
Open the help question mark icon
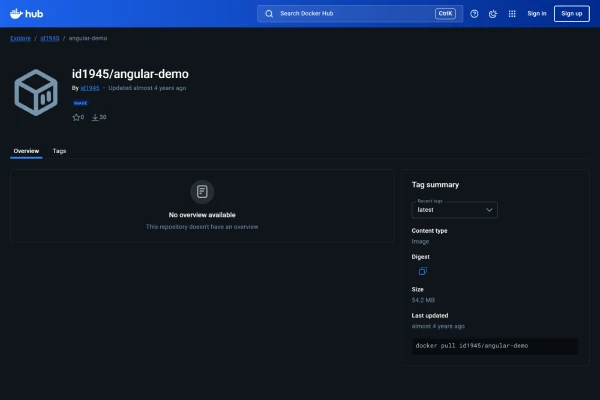point(474,14)
